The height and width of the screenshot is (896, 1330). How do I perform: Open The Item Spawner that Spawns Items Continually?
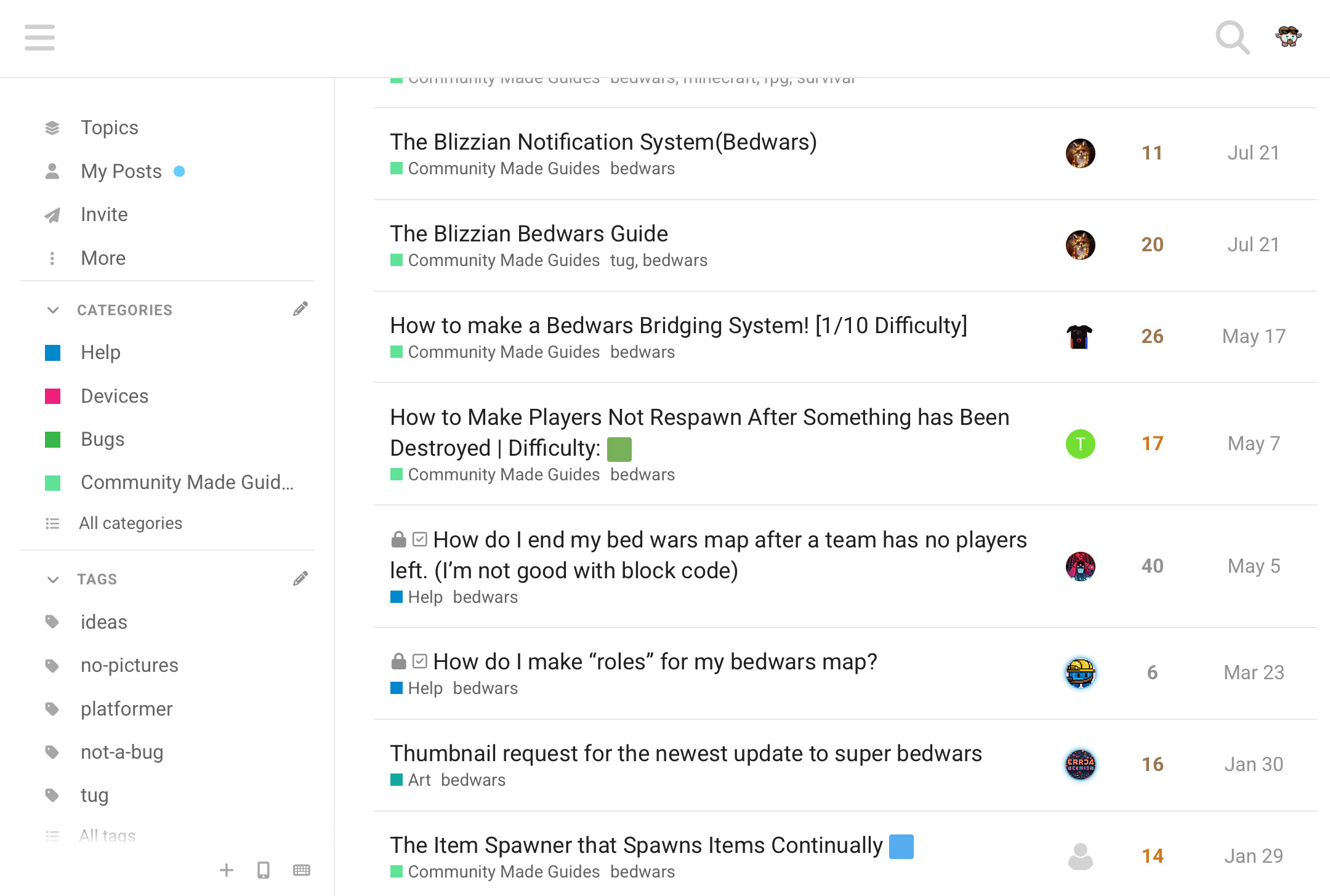[x=637, y=846]
